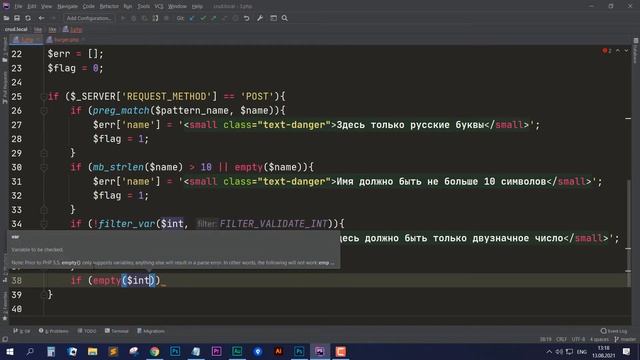
Task: Click the 4 spaces indent indicator
Action: pos(599,340)
